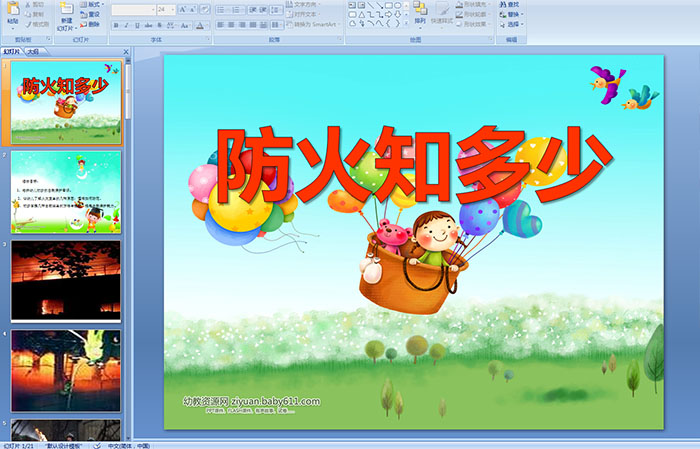
Task: Open the character spacing (AV) dropdown
Action: click(172, 25)
